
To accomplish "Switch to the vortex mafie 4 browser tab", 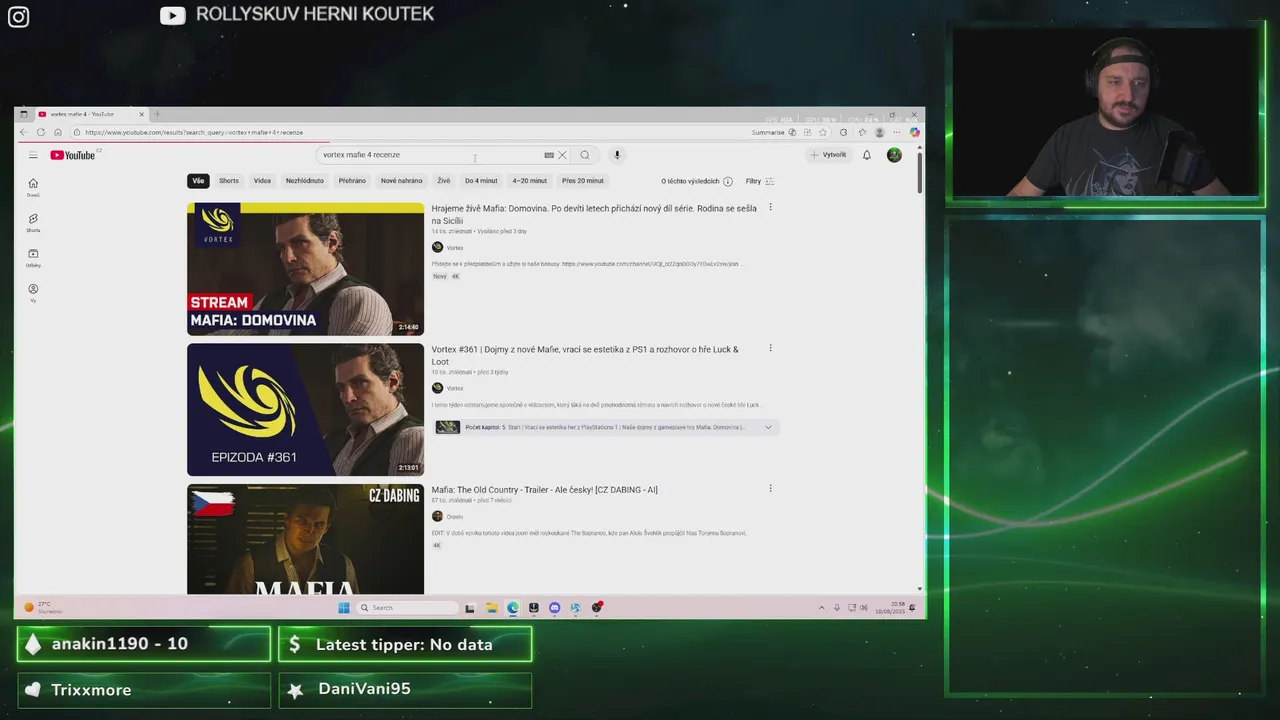I will pos(91,114).
